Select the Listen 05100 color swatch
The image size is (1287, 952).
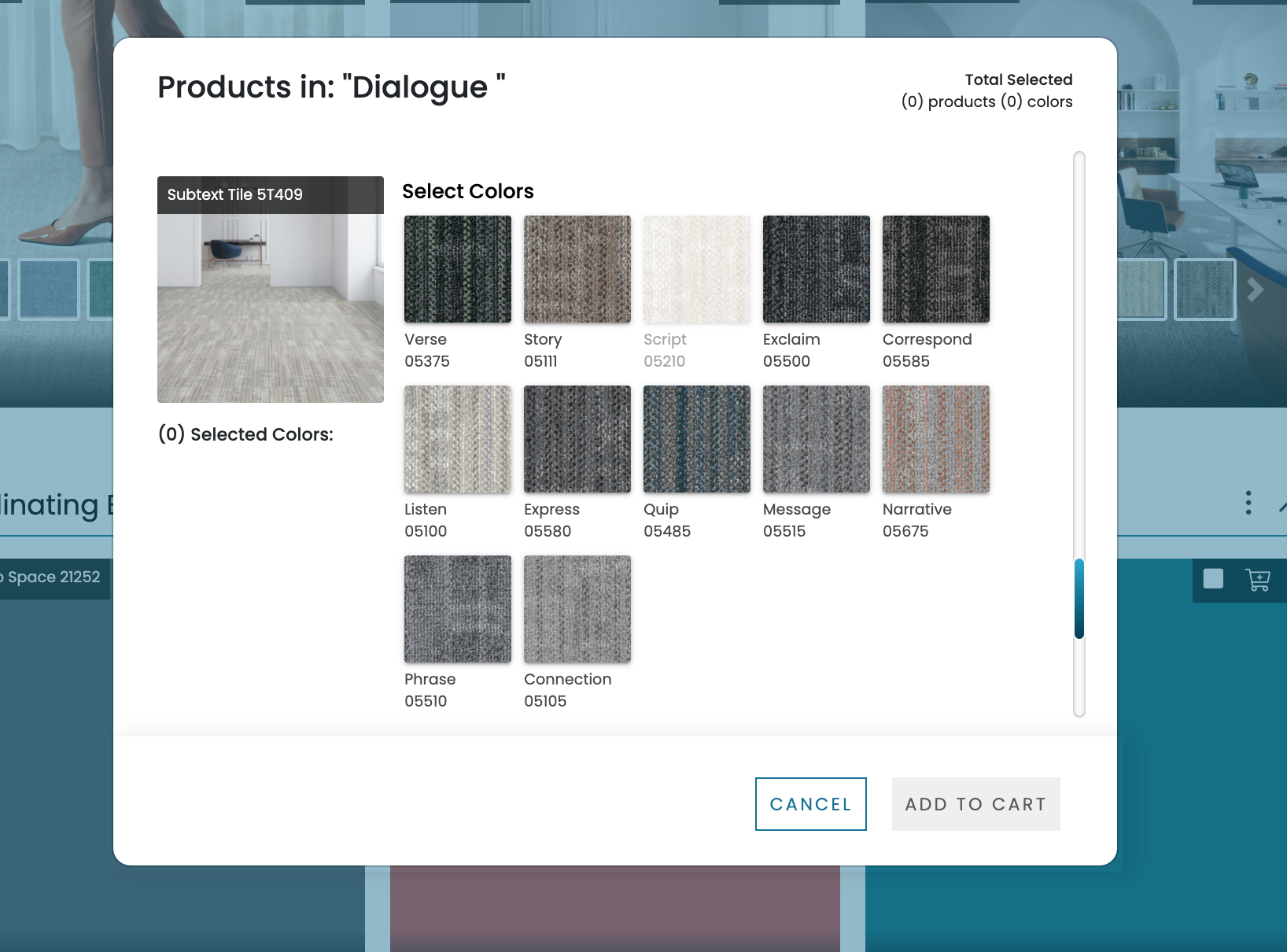coord(457,439)
